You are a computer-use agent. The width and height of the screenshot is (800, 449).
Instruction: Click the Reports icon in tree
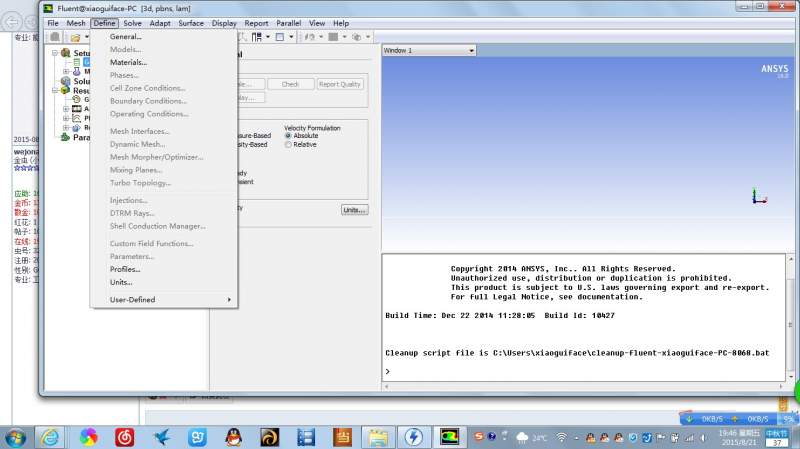pyautogui.click(x=77, y=128)
